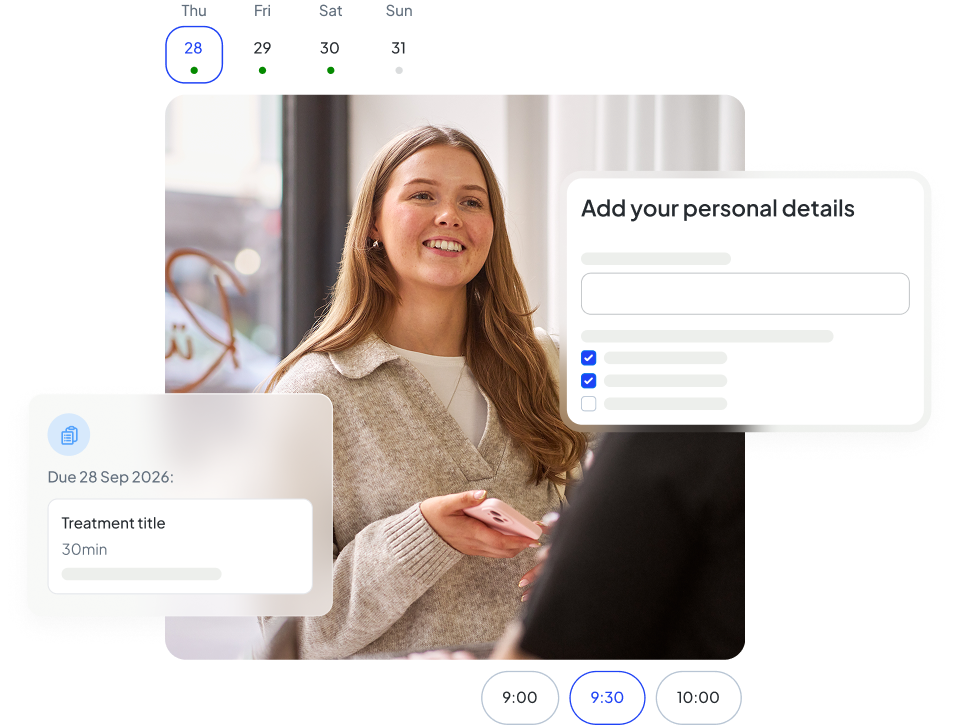Choose Saturday 30 date
Image resolution: width=954 pixels, height=726 pixels.
click(330, 54)
